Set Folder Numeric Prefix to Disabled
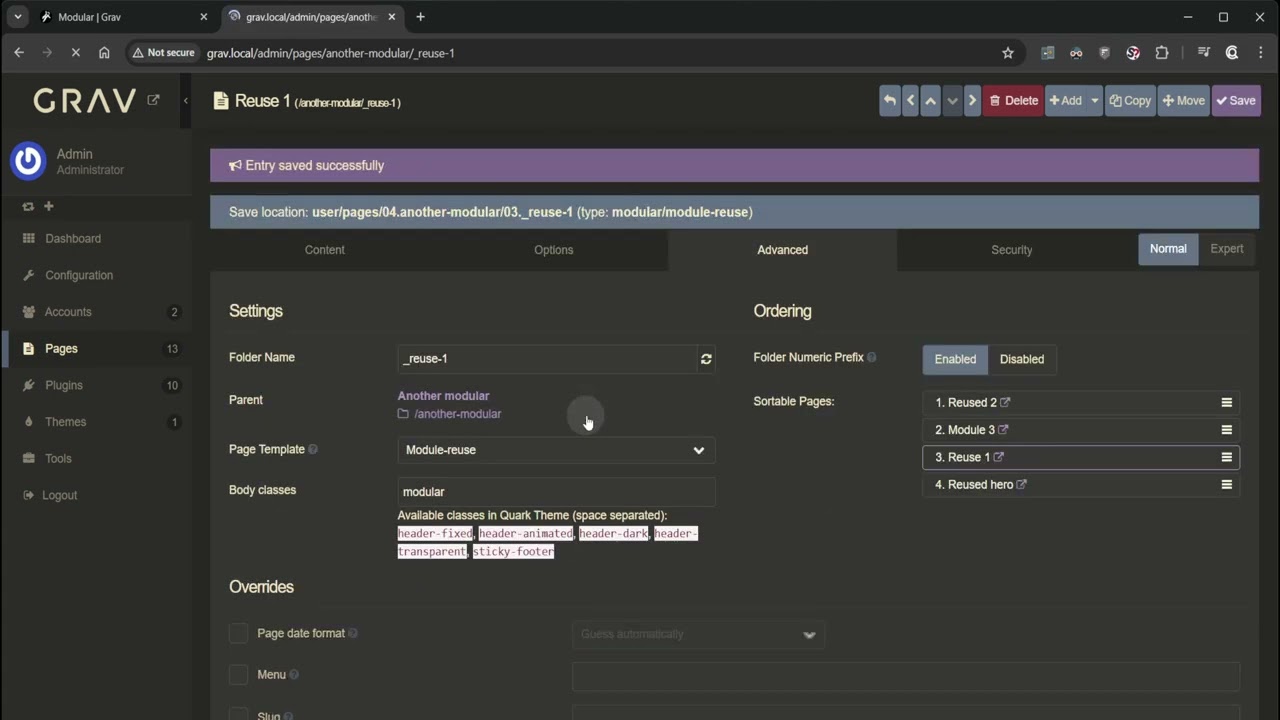This screenshot has height=720, width=1280. pos(1022,359)
